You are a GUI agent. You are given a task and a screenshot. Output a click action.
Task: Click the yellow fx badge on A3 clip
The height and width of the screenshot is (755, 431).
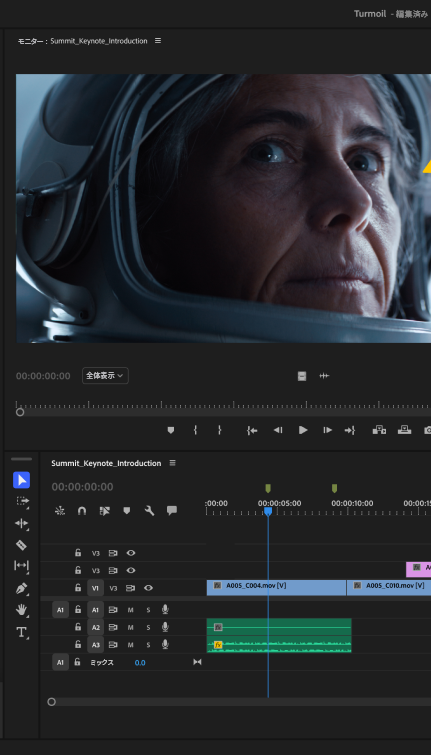click(218, 645)
